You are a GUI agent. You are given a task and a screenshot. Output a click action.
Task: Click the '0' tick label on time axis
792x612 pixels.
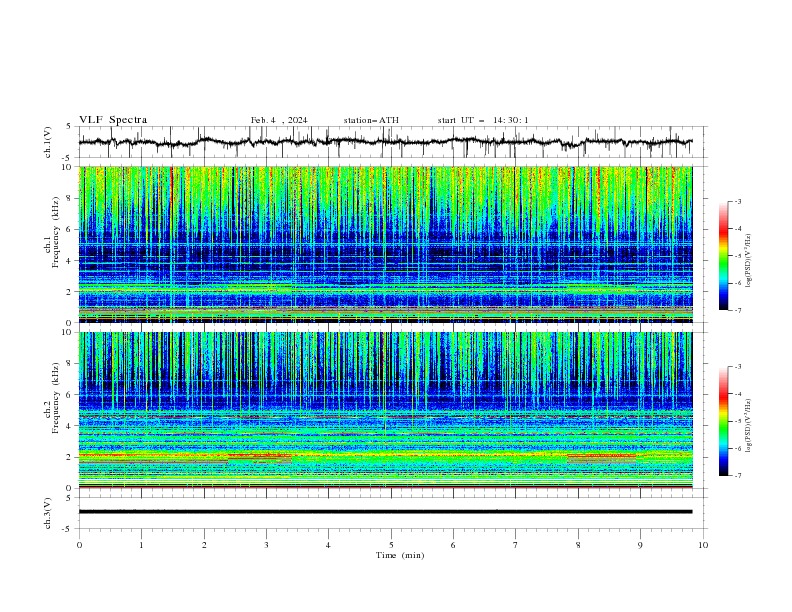[x=79, y=545]
